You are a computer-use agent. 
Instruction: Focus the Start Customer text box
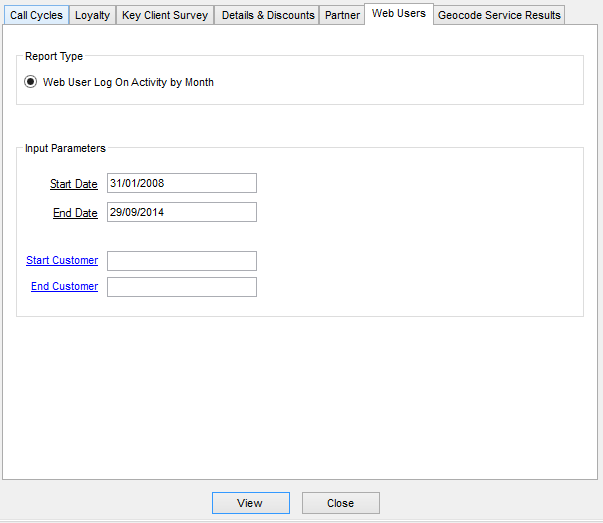(x=181, y=261)
